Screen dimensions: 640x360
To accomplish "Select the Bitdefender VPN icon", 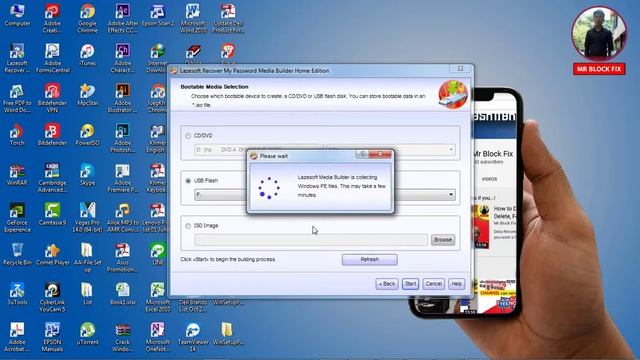I will (x=52, y=98).
